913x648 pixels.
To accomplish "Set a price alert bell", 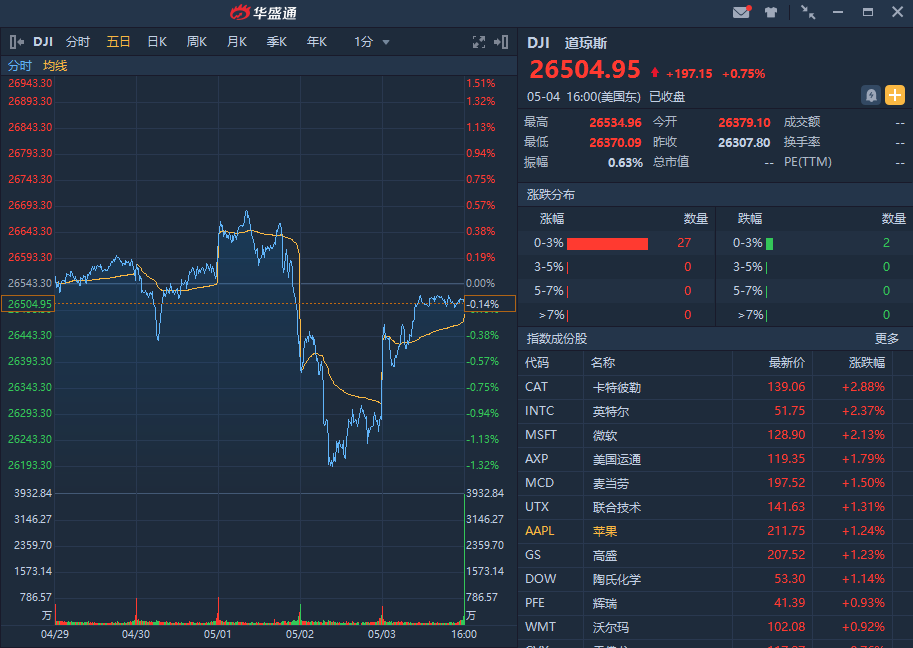I will click(871, 95).
